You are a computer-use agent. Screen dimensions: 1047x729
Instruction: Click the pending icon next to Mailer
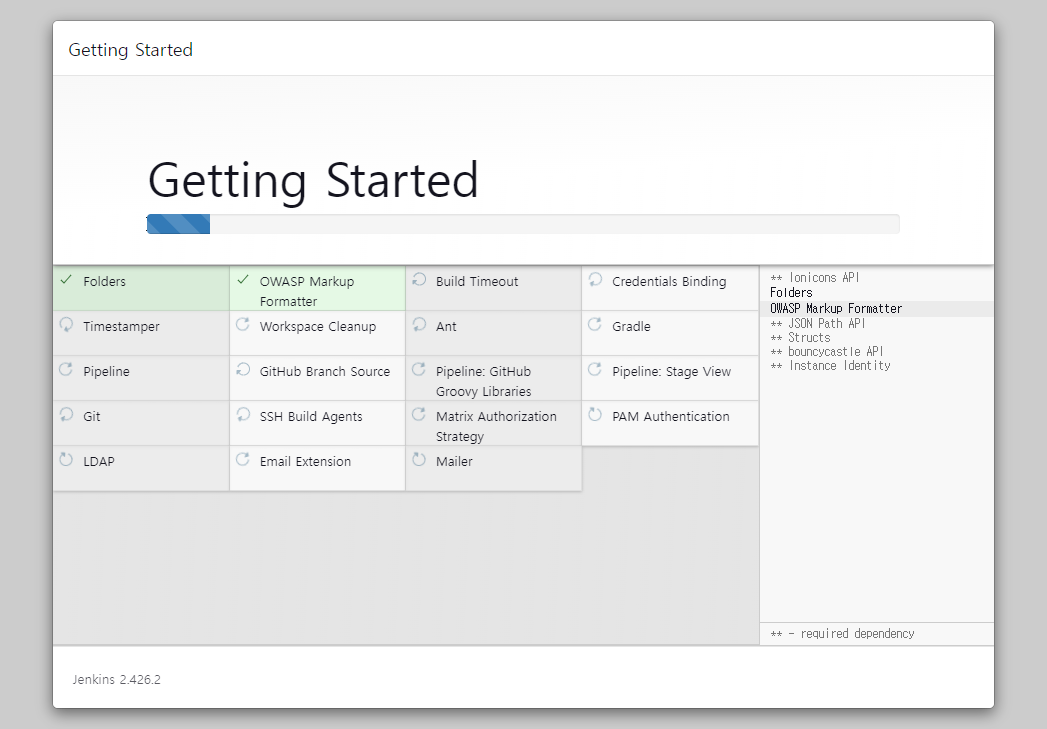pyautogui.click(x=419, y=459)
